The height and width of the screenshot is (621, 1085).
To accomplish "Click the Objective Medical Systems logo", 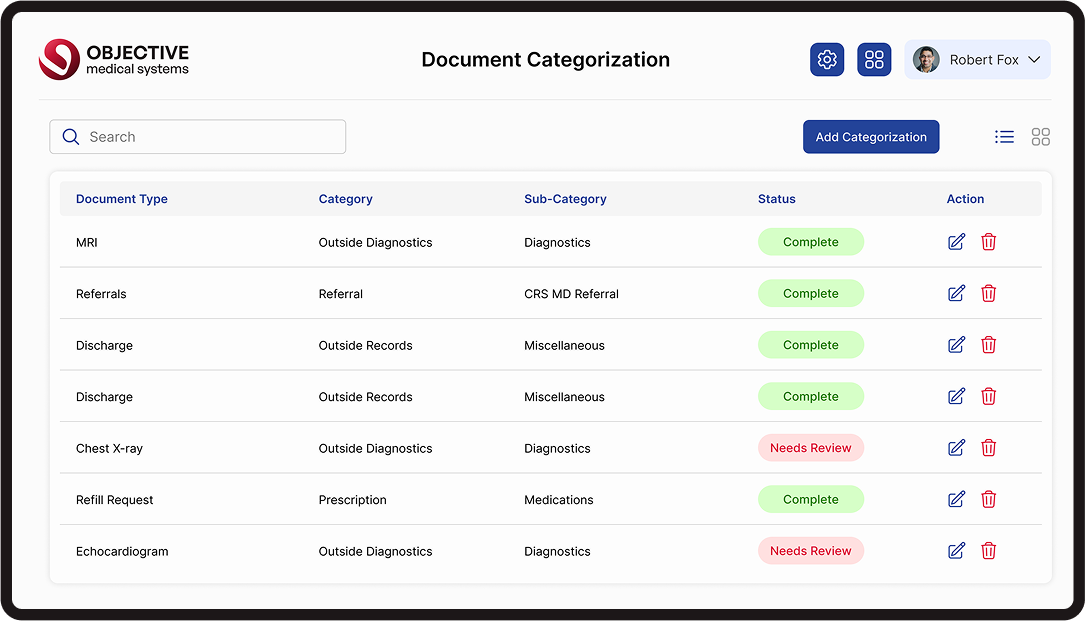I will pos(114,60).
